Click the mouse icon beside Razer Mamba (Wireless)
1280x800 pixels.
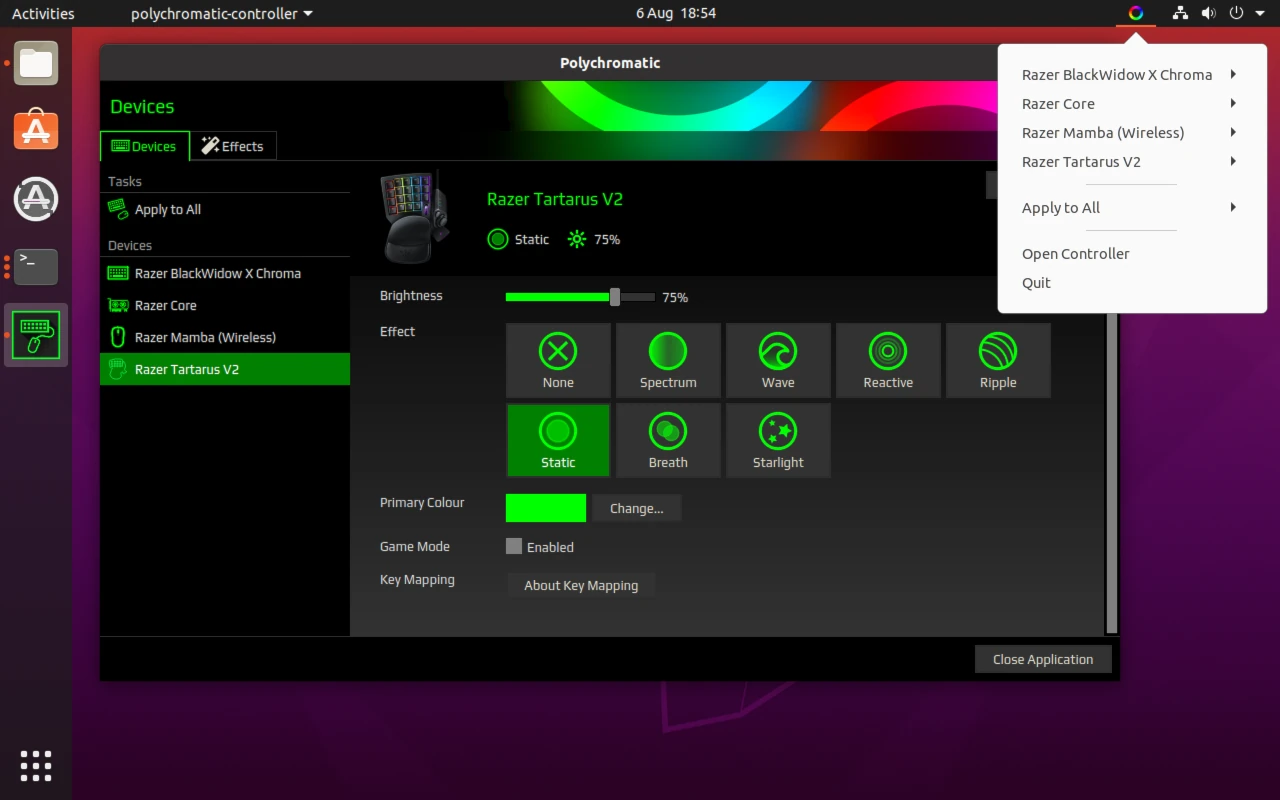(118, 337)
